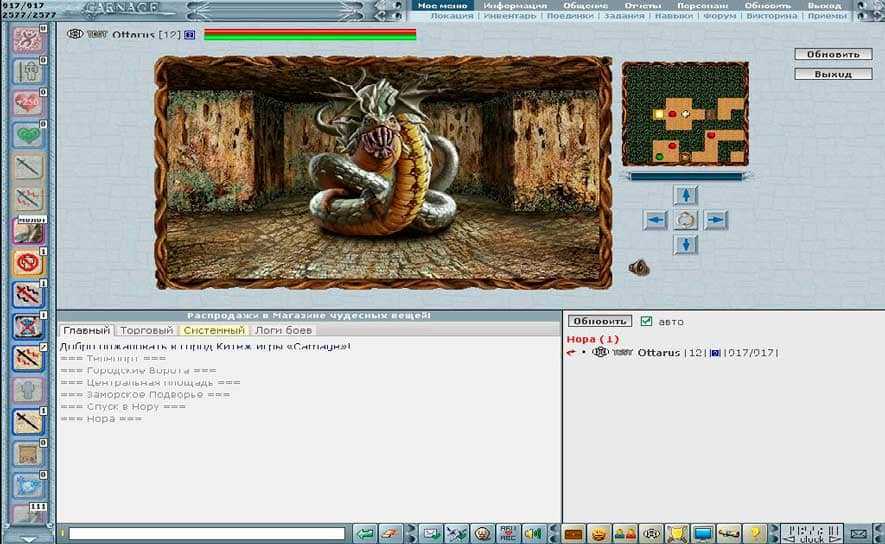
Task: Toggle the авто checkbox
Action: (646, 321)
